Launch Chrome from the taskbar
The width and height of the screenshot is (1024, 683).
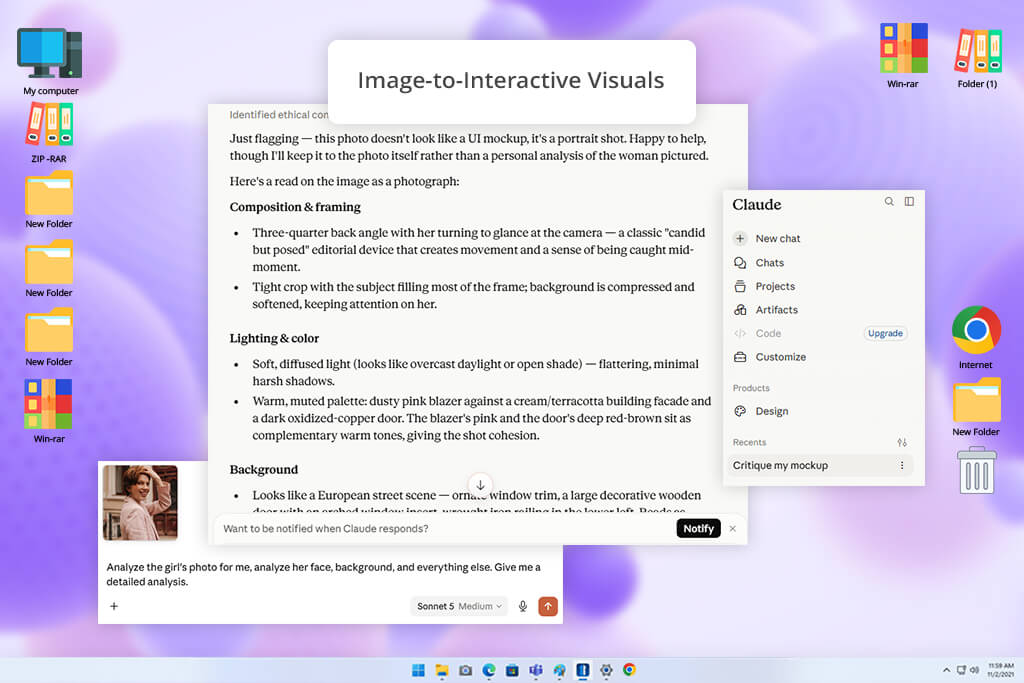[630, 670]
